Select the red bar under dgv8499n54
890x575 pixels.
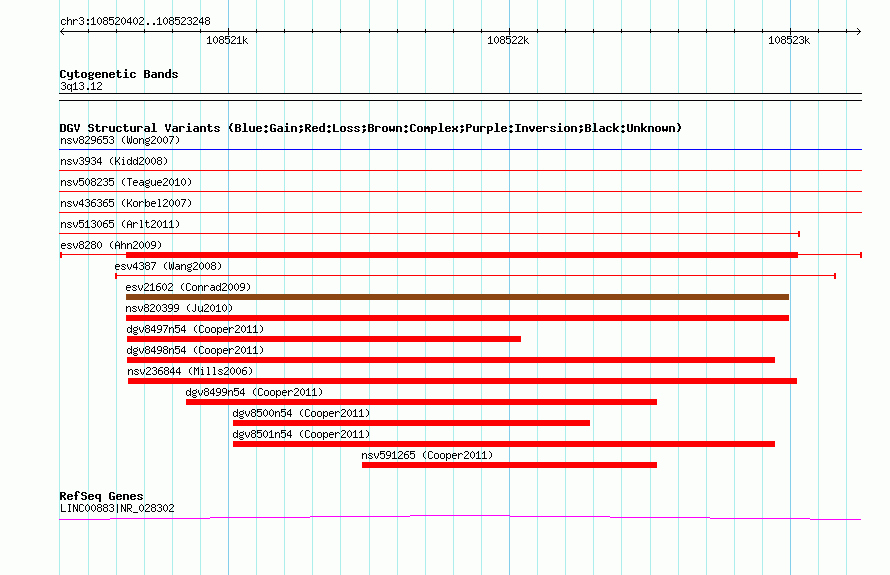(421, 402)
